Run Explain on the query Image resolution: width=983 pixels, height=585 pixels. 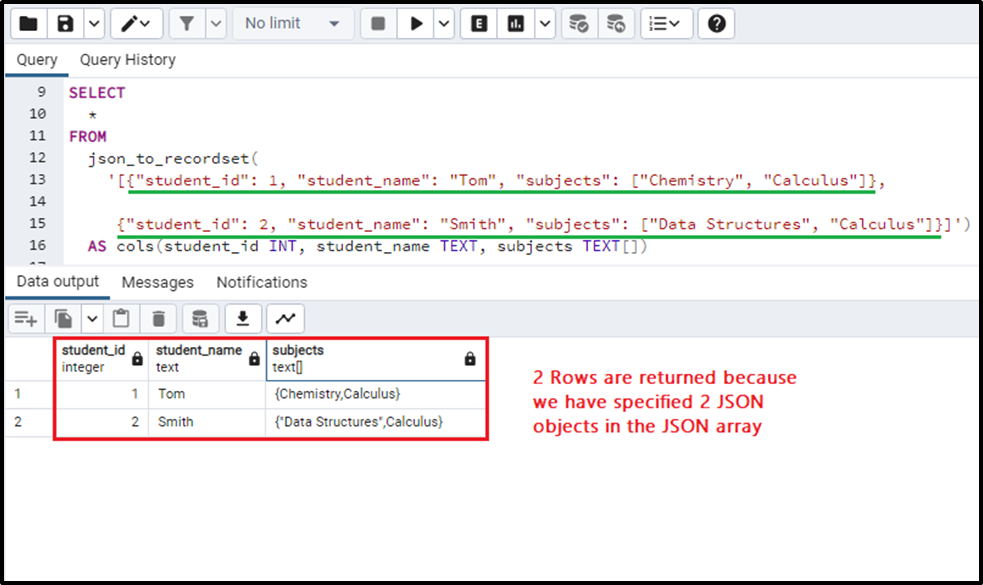pyautogui.click(x=478, y=23)
